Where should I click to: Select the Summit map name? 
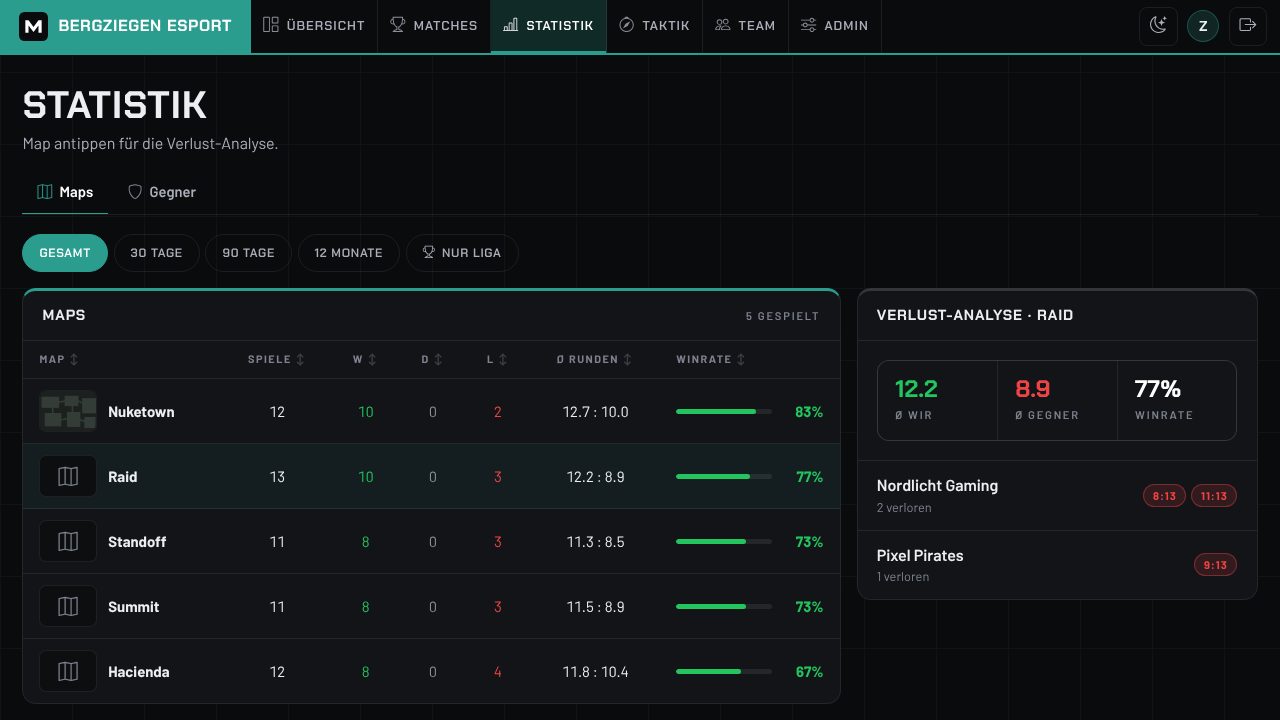coord(134,607)
